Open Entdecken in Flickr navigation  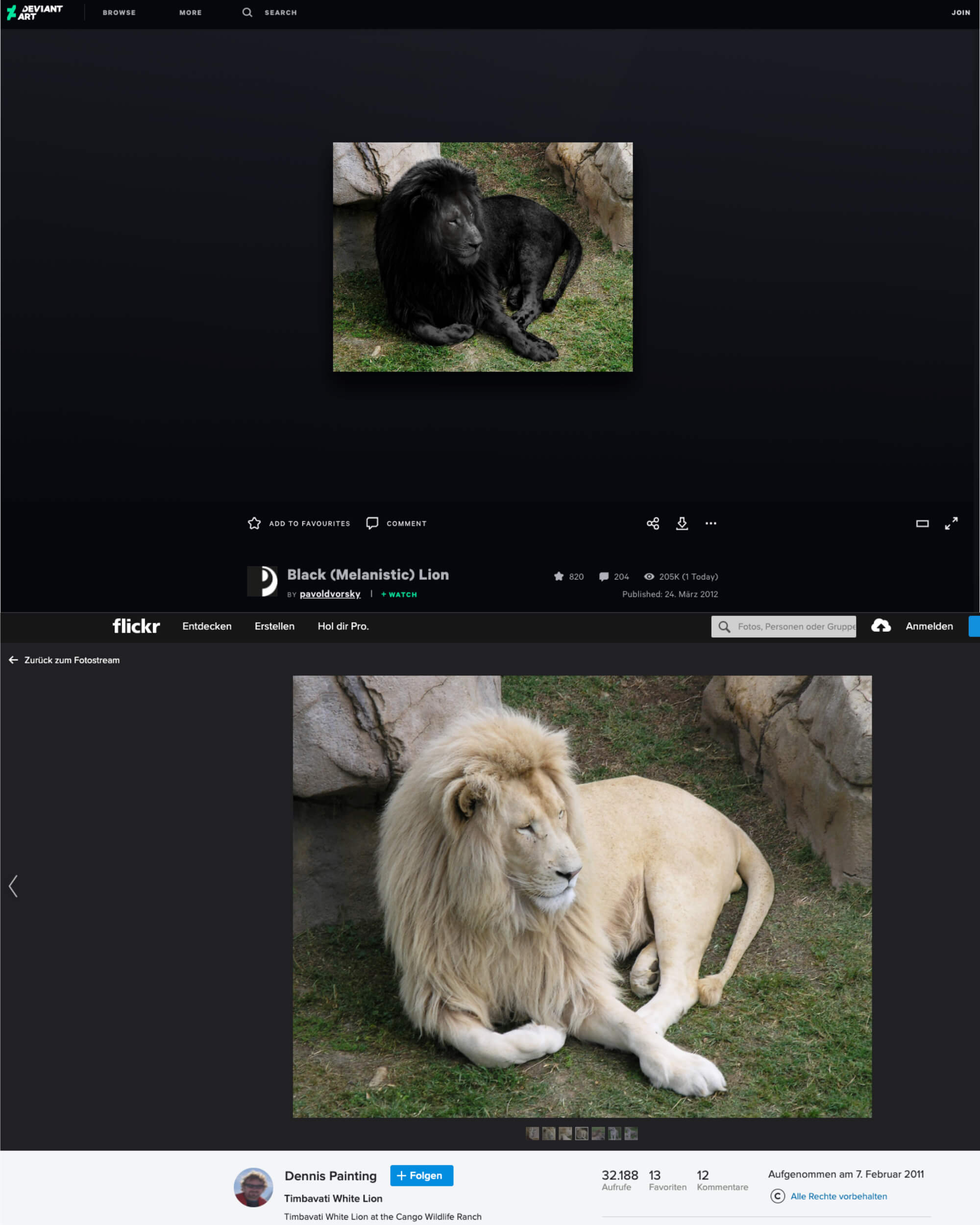(207, 626)
